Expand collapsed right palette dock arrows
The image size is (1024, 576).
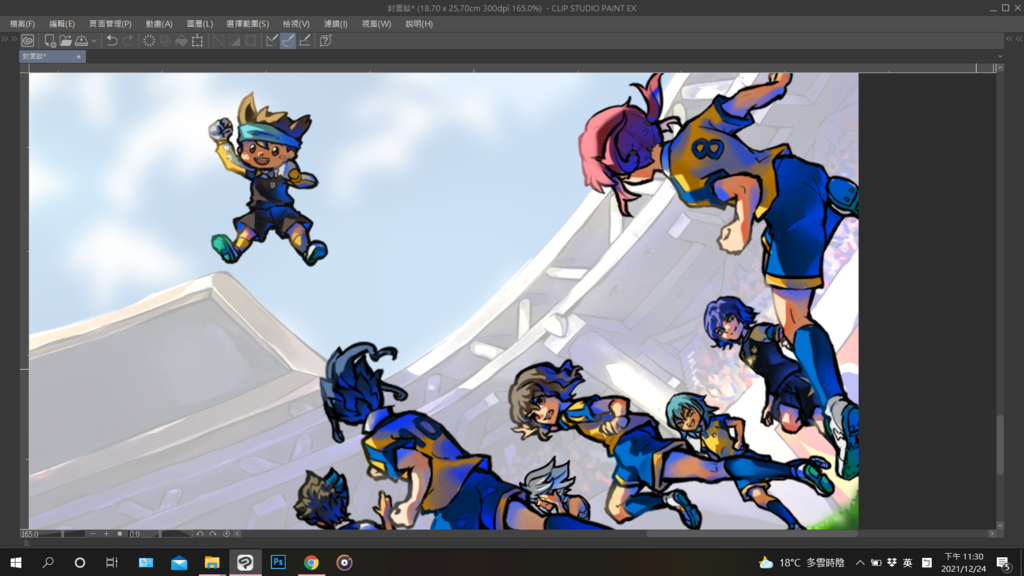click(x=1014, y=39)
